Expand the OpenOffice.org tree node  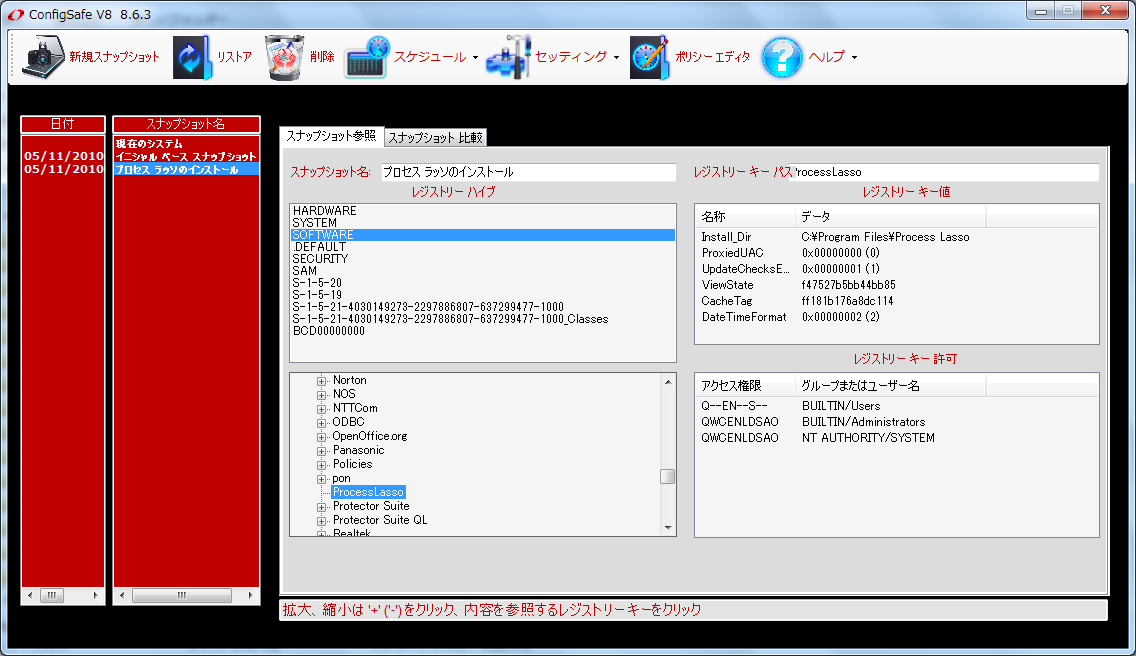click(321, 436)
